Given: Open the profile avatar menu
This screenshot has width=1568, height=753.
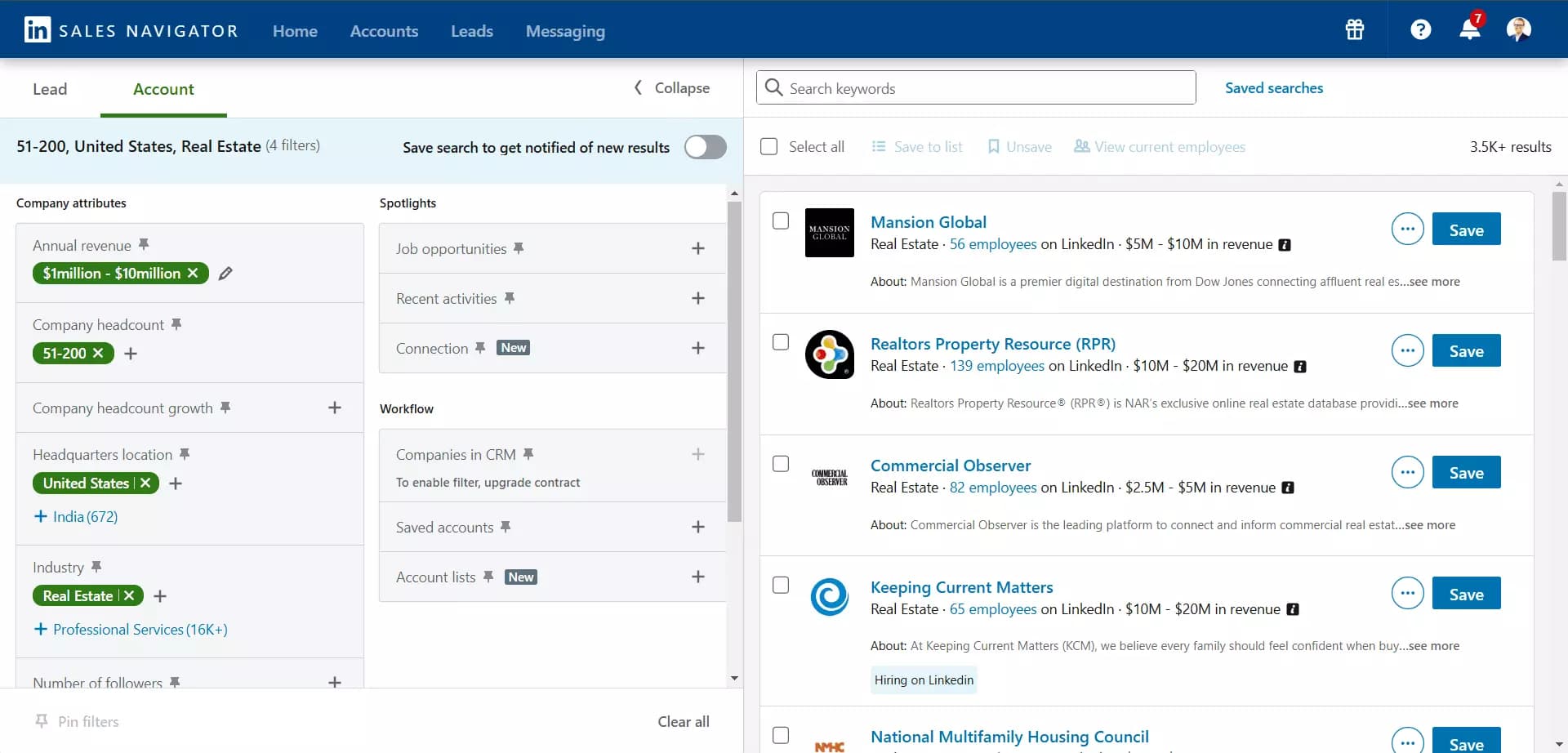Looking at the screenshot, I should point(1519,29).
